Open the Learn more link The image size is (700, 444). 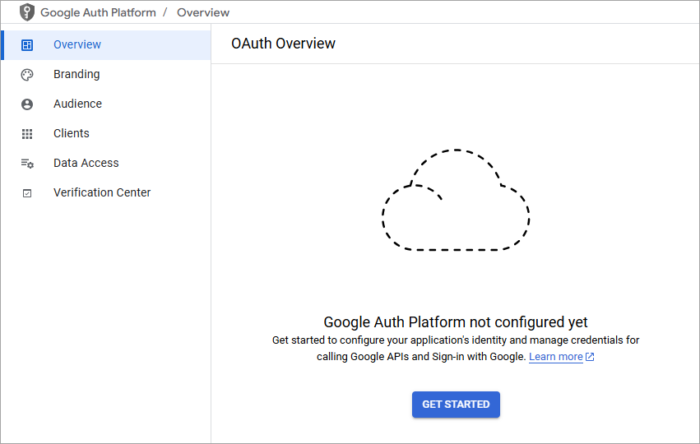pos(556,357)
